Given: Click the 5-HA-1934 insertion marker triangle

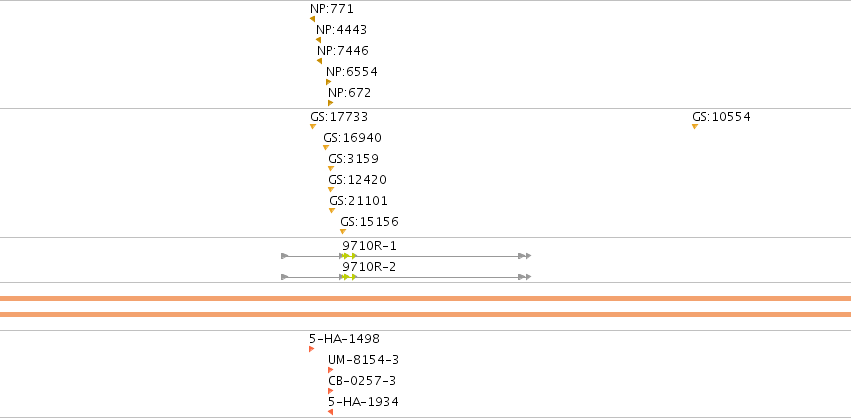Looking at the screenshot, I should pos(330,412).
